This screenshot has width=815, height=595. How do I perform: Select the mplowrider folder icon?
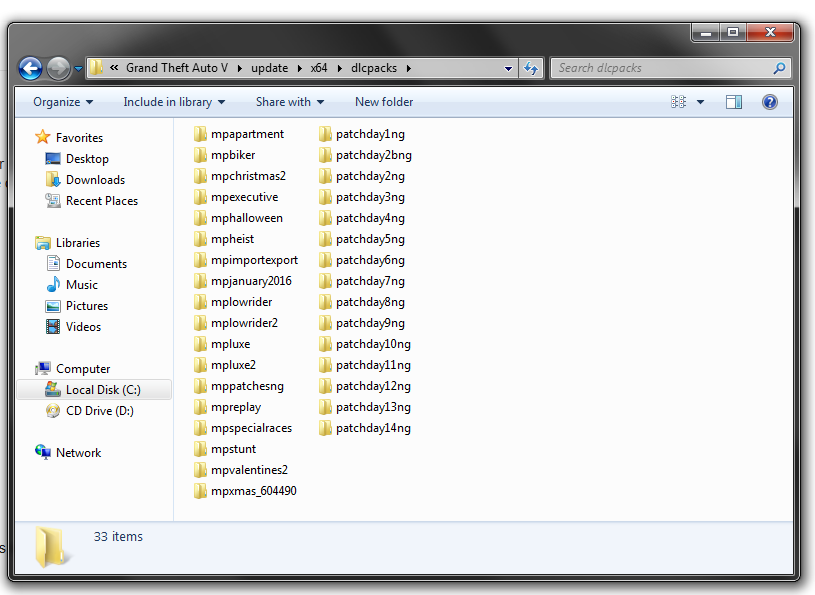click(x=200, y=302)
